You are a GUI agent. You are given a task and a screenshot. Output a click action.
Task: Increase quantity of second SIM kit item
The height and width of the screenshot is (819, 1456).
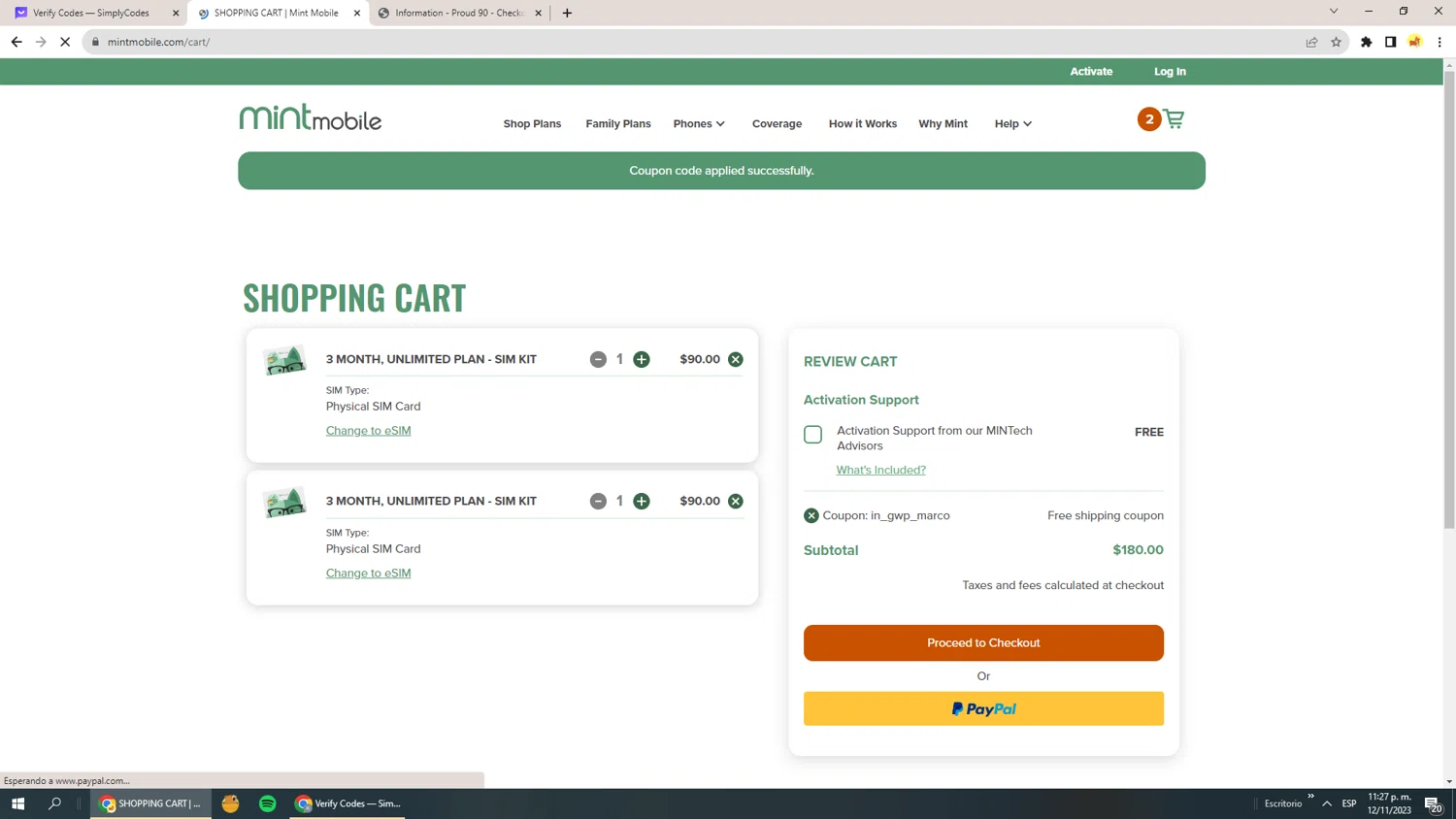click(642, 501)
